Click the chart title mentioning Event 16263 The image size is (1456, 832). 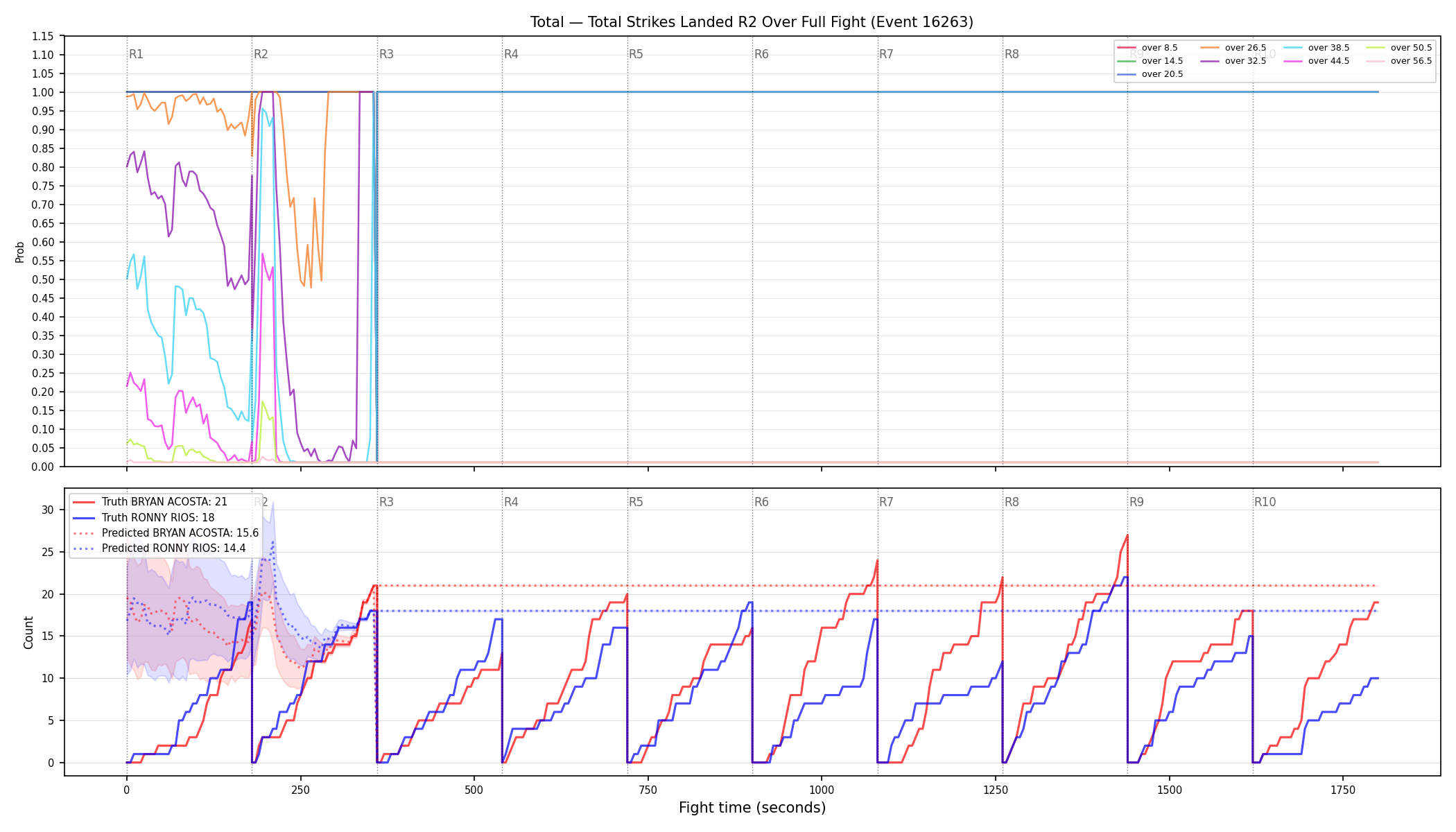[x=752, y=22]
